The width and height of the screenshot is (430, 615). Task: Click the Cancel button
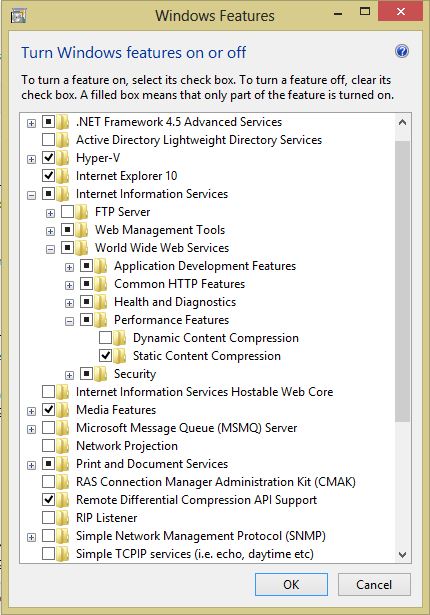[374, 584]
